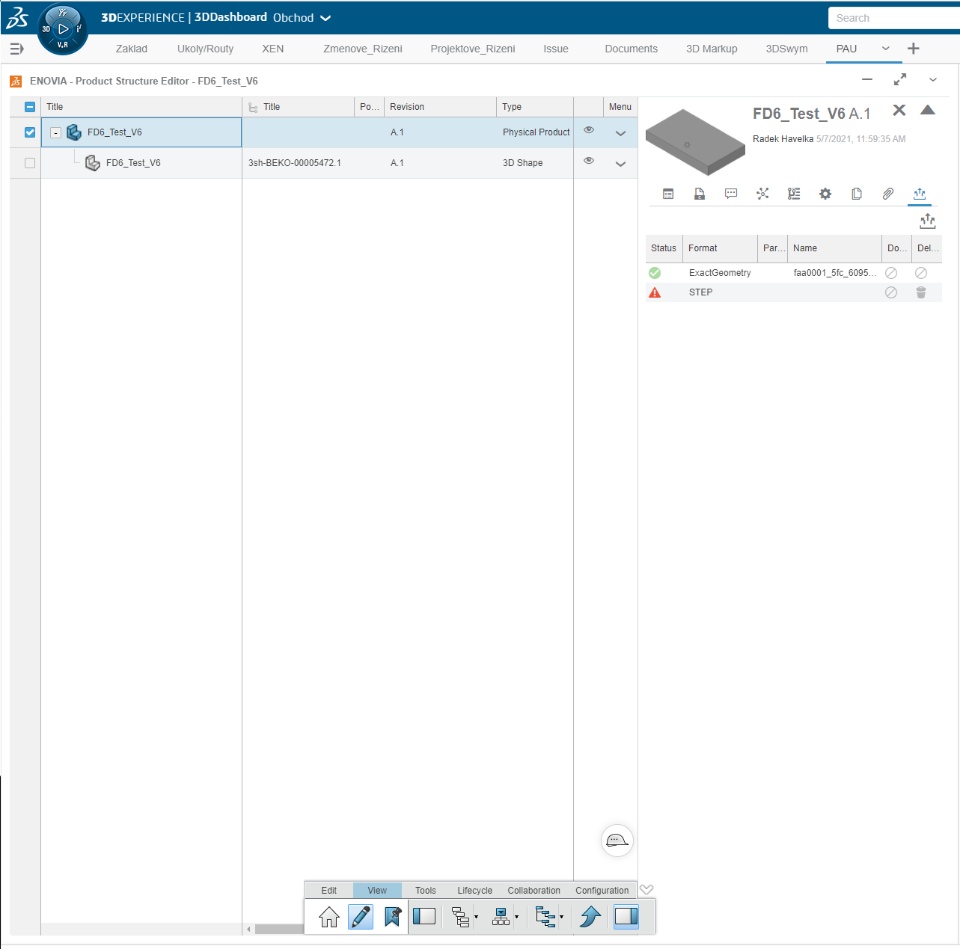
Task: Click the Home icon in action bar
Action: pyautogui.click(x=329, y=917)
